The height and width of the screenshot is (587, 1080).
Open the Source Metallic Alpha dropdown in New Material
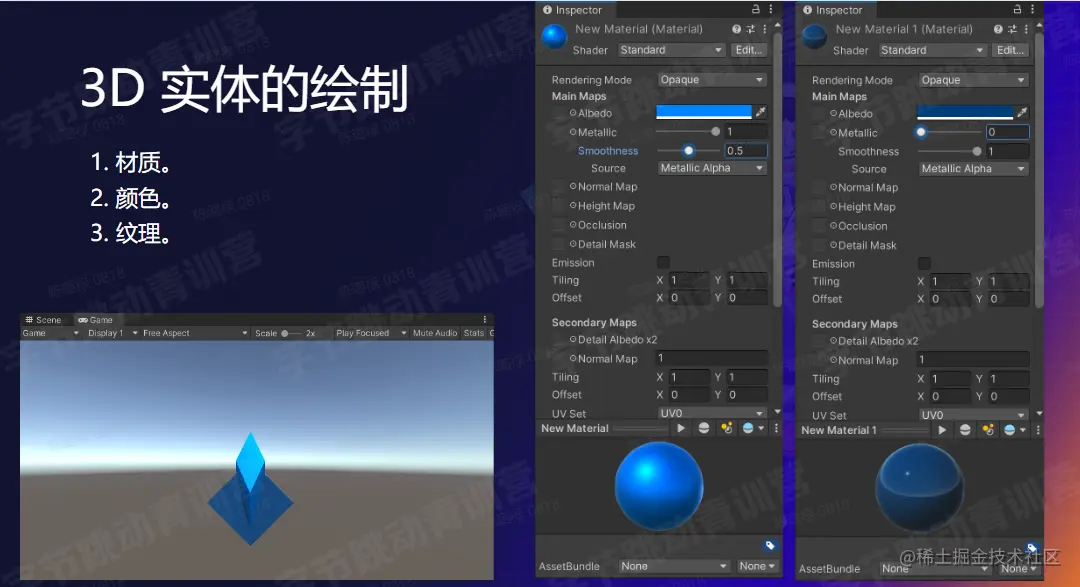[712, 167]
